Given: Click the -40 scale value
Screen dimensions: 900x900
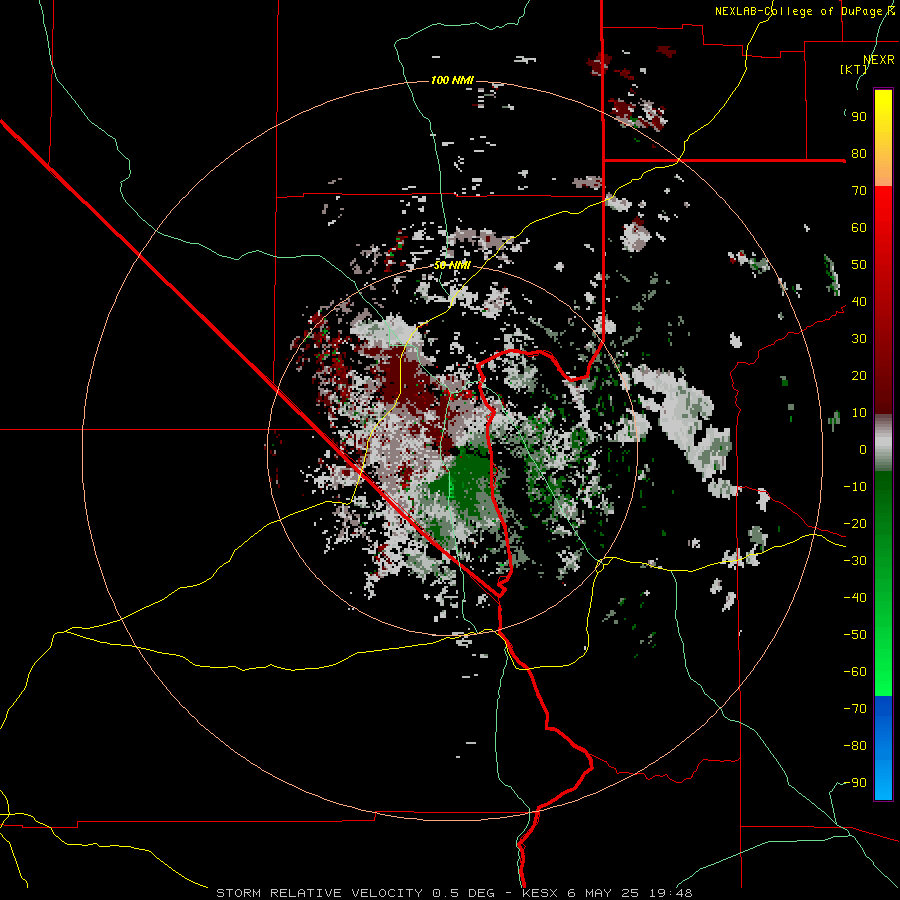Looking at the screenshot, I should pos(855,598).
